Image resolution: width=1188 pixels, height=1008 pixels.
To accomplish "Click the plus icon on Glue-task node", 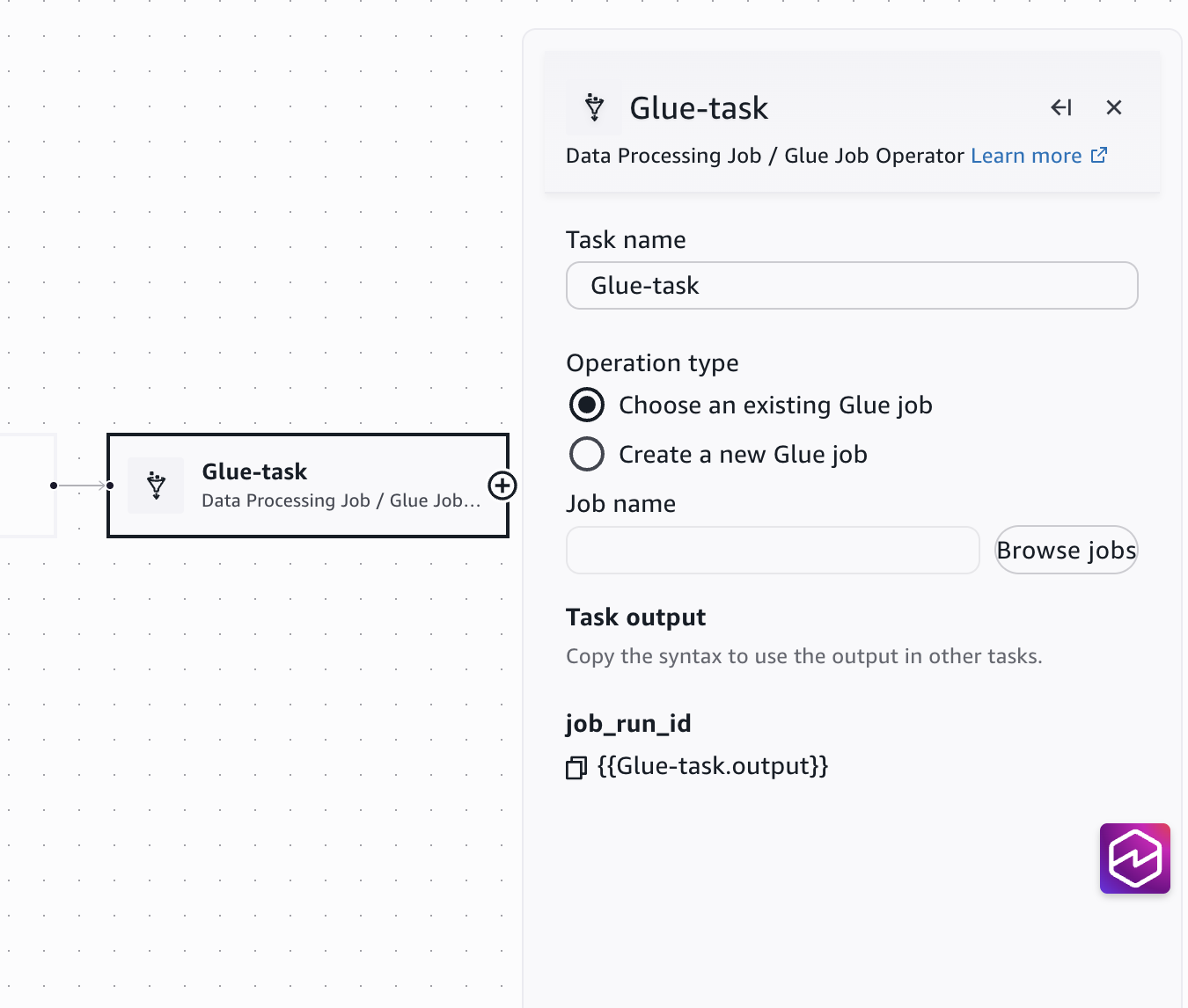I will (502, 486).
